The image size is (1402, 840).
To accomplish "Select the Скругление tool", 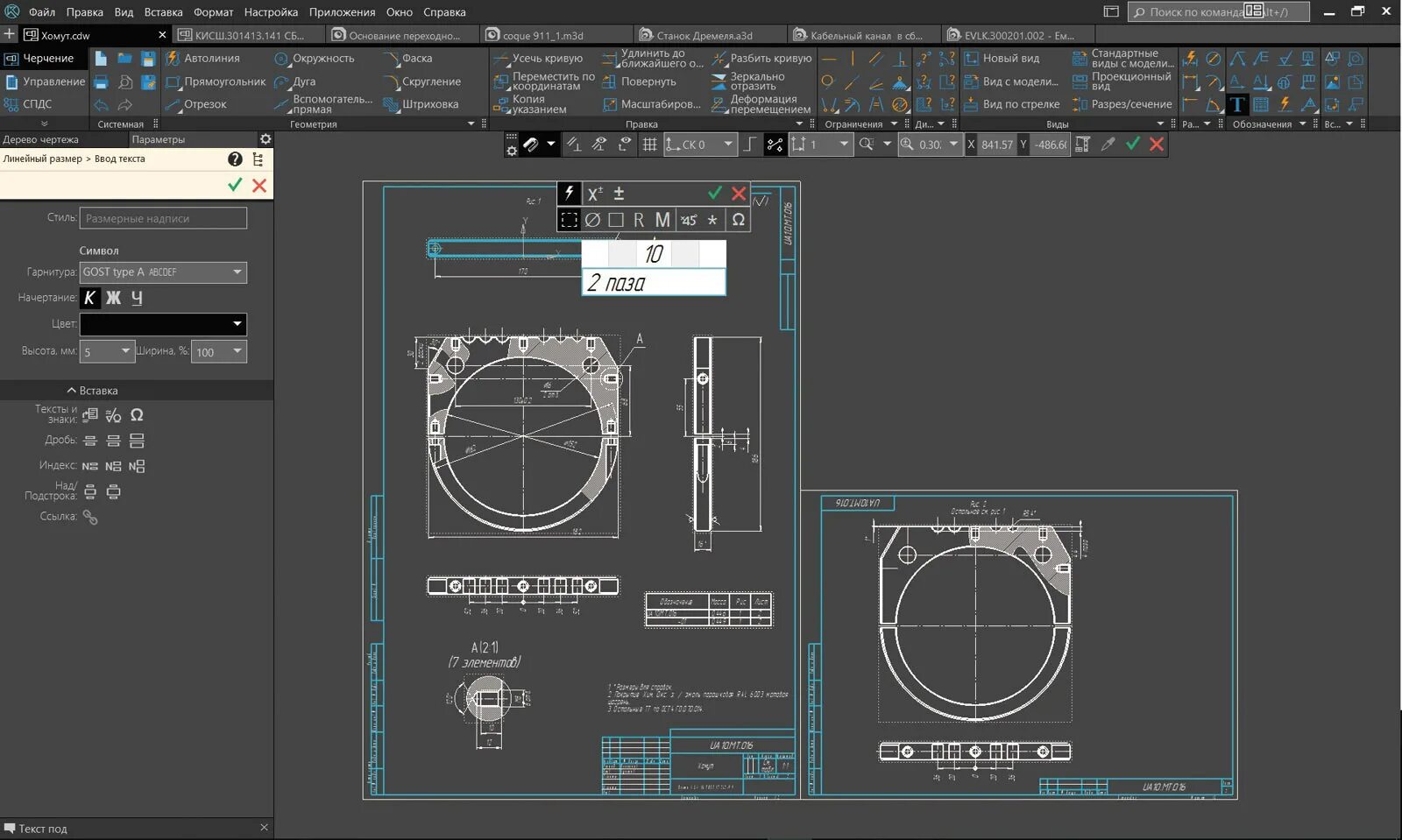I will pyautogui.click(x=421, y=81).
